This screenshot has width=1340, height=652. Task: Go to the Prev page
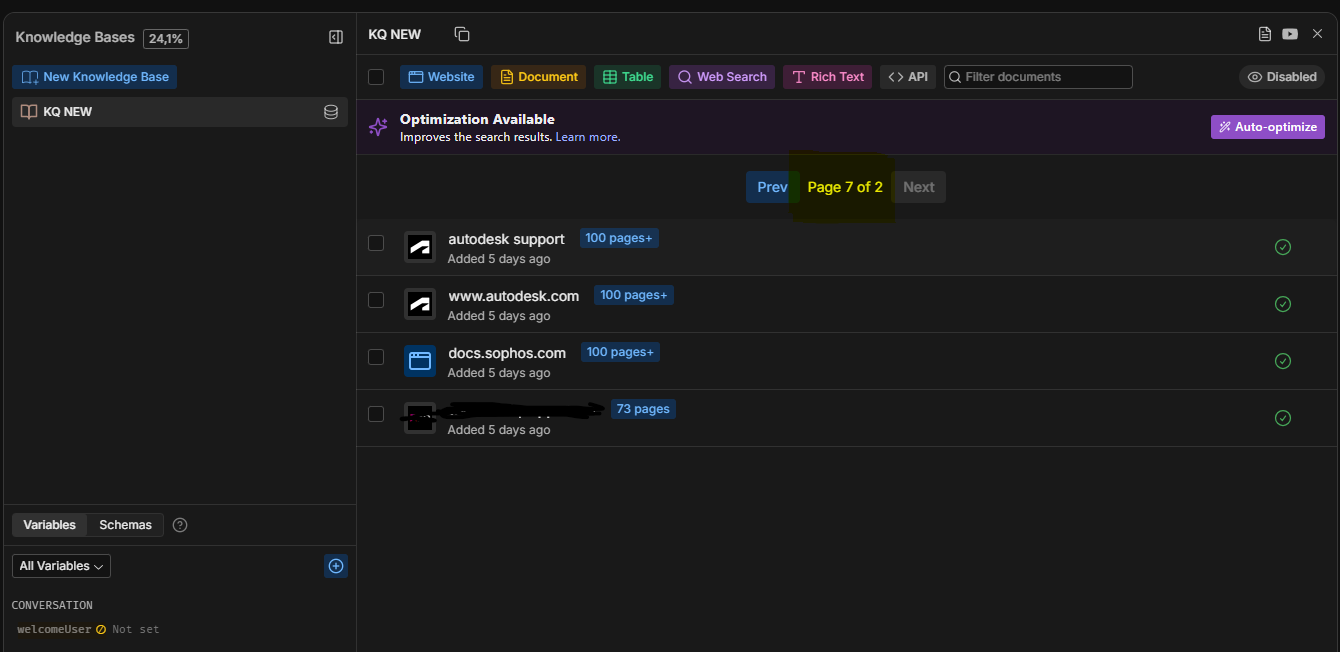pyautogui.click(x=771, y=187)
